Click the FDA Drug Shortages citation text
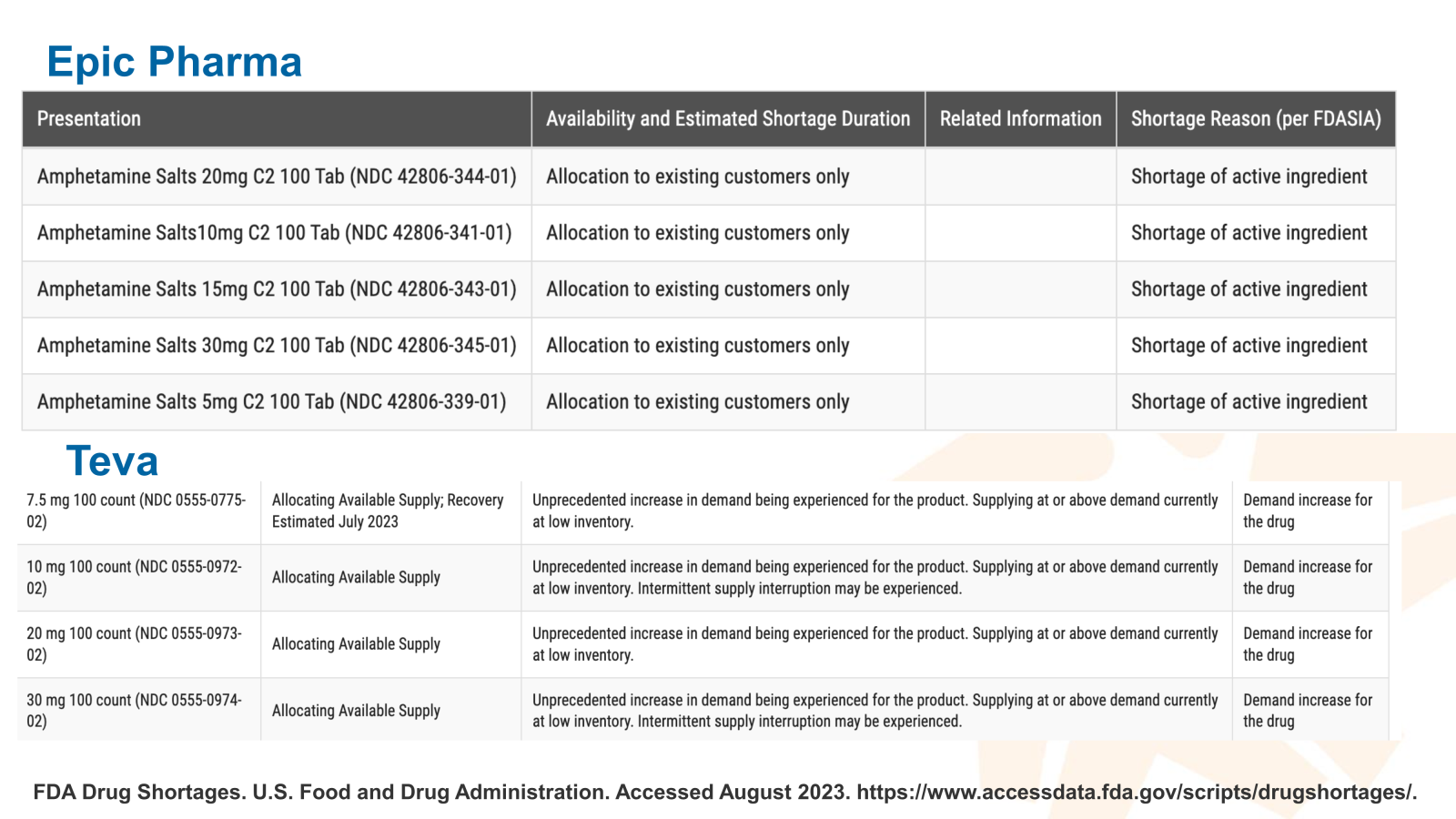 click(725, 792)
